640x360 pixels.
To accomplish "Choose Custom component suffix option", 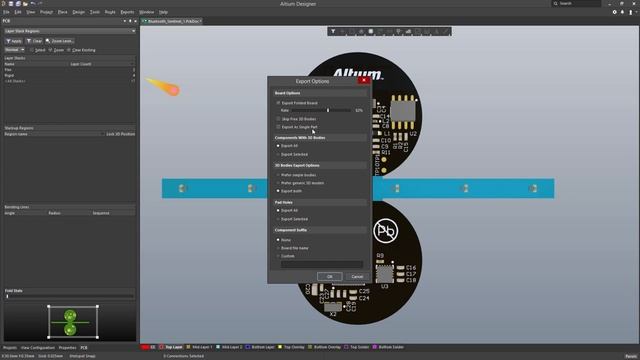I will point(278,256).
